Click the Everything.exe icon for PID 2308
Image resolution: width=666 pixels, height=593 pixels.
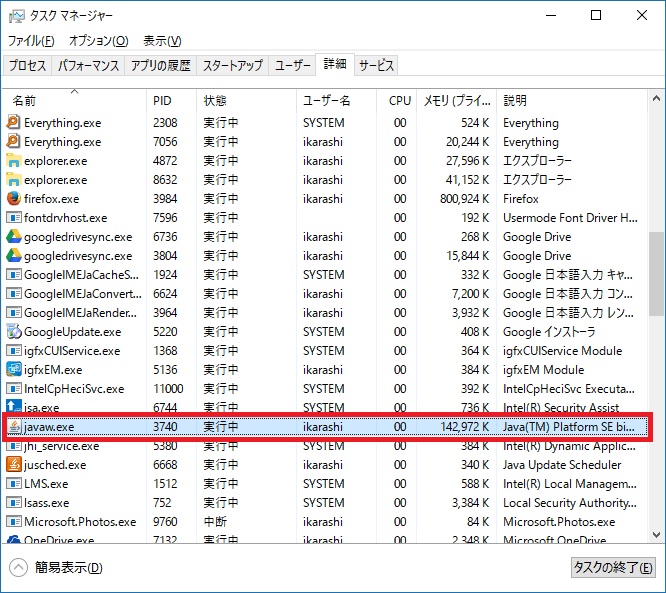click(14, 122)
